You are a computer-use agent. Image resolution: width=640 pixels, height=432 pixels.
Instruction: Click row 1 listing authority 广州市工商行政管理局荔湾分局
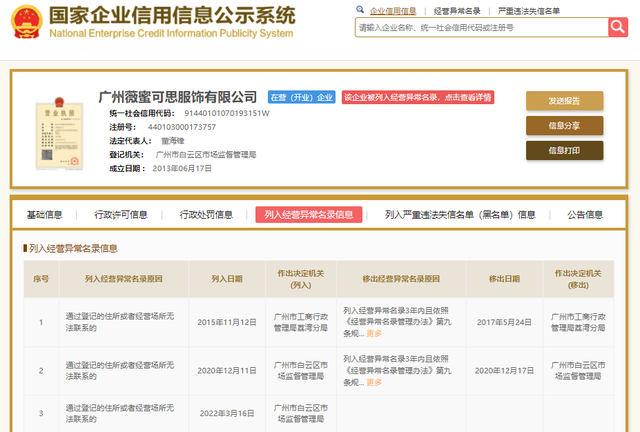301,322
